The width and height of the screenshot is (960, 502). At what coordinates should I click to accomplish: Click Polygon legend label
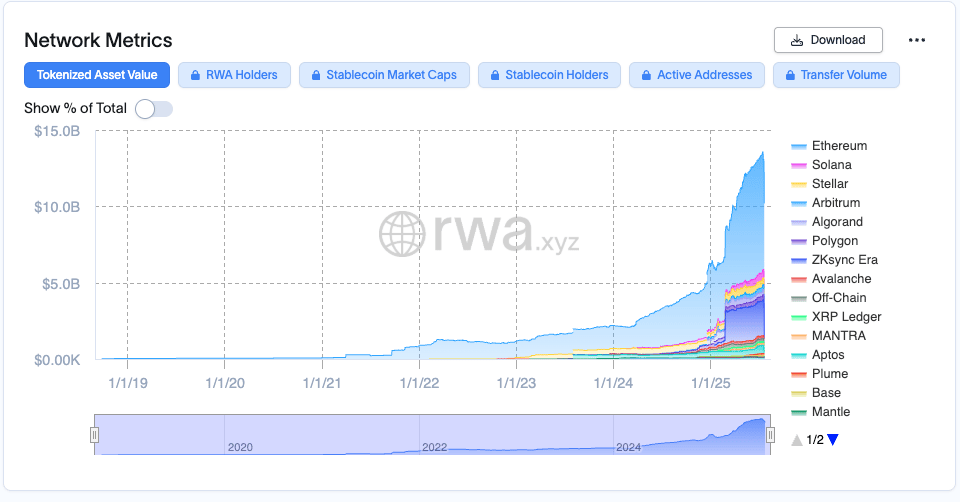point(834,241)
